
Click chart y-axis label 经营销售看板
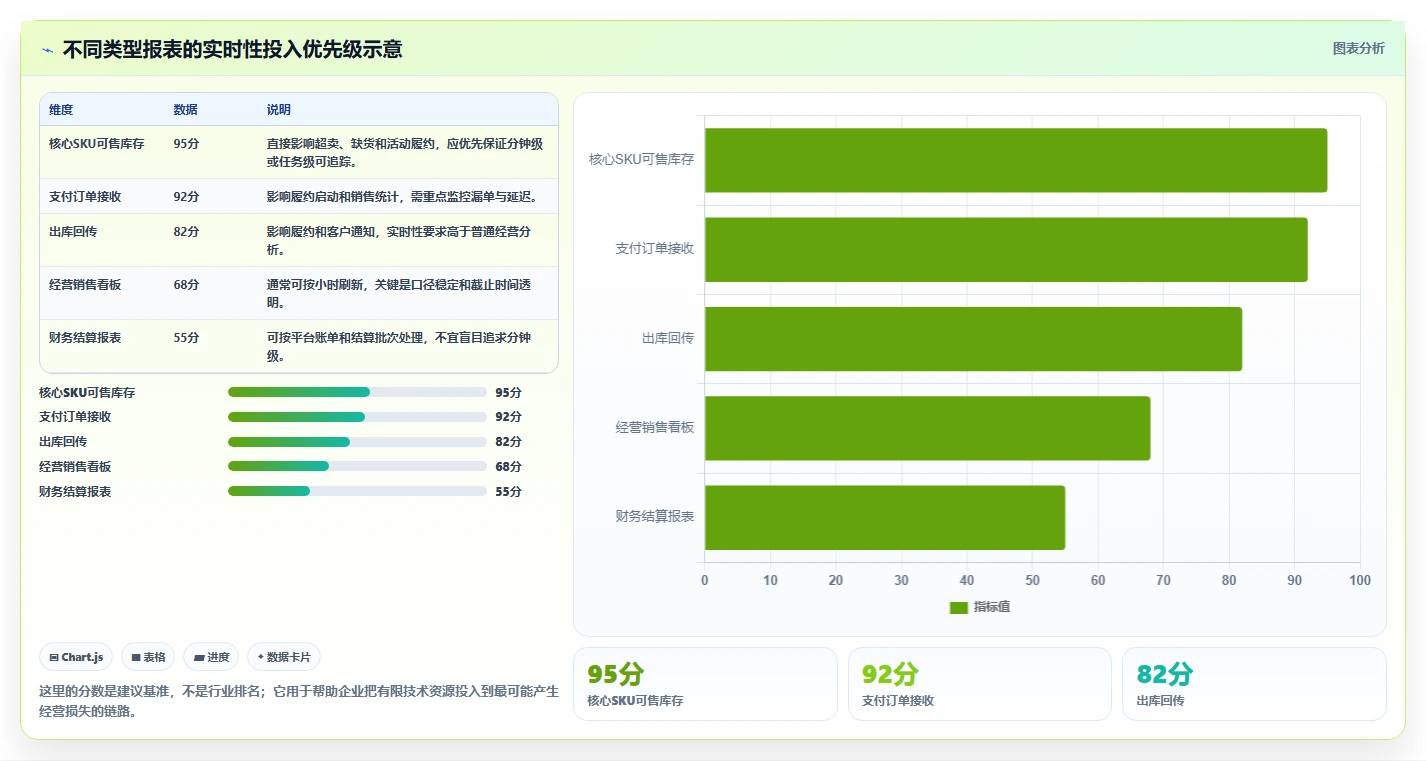point(654,428)
